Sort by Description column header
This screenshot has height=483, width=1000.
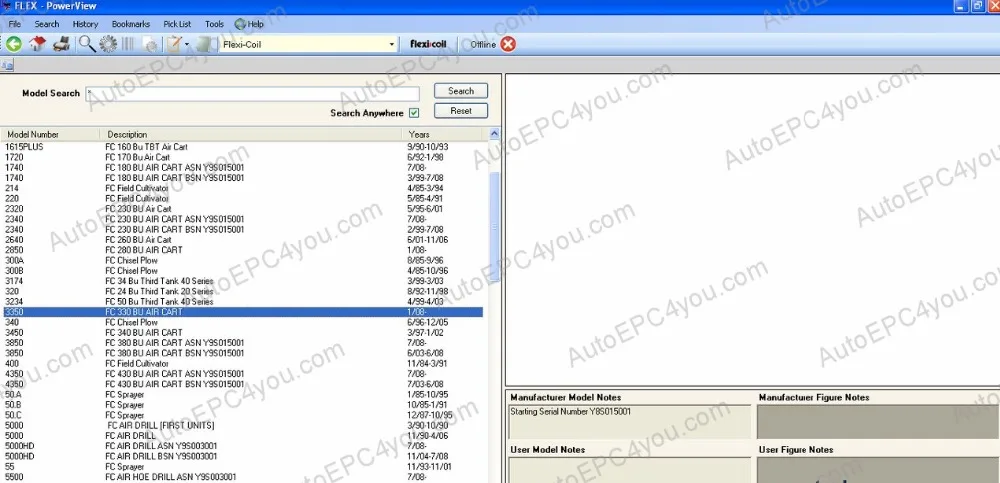[x=253, y=135]
